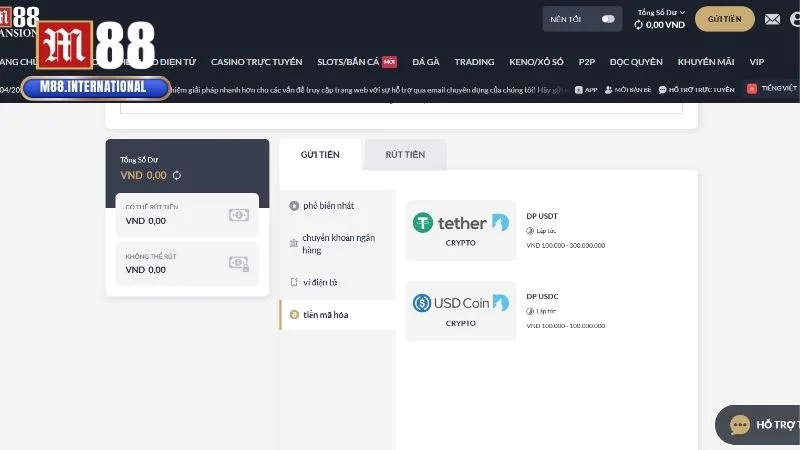The height and width of the screenshot is (450, 800).
Task: Select chuyển khoản ngân hàng category
Action: pos(338,244)
